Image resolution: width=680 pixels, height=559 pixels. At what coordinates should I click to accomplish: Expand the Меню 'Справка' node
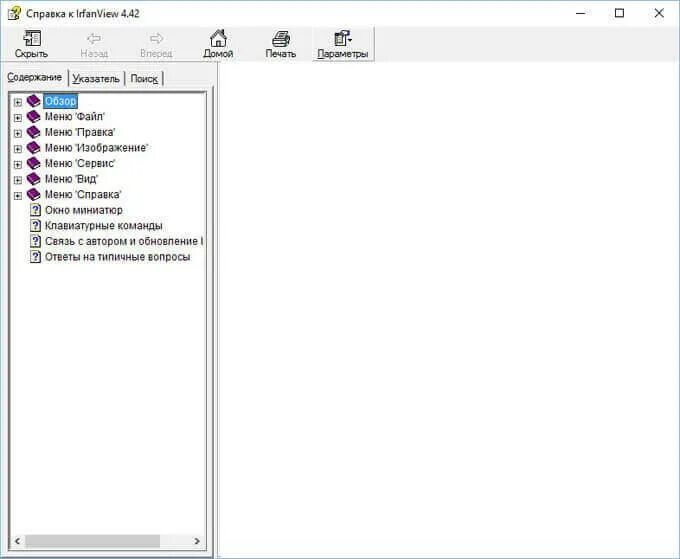[17, 196]
